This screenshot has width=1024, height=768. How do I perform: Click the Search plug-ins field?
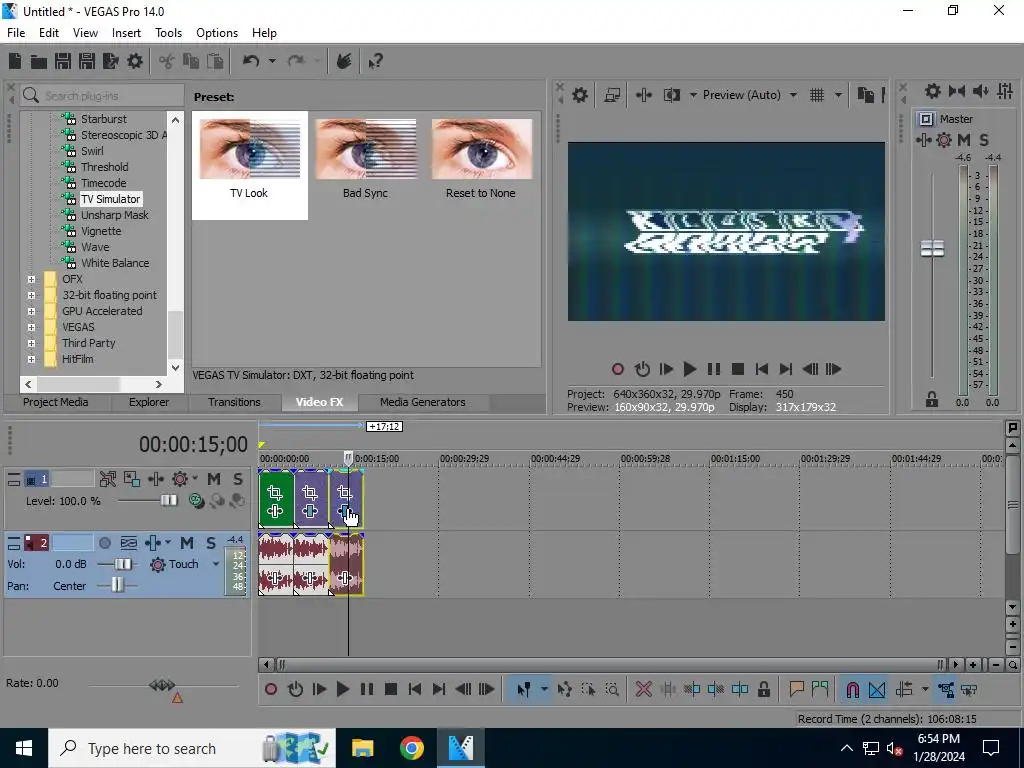coord(103,96)
